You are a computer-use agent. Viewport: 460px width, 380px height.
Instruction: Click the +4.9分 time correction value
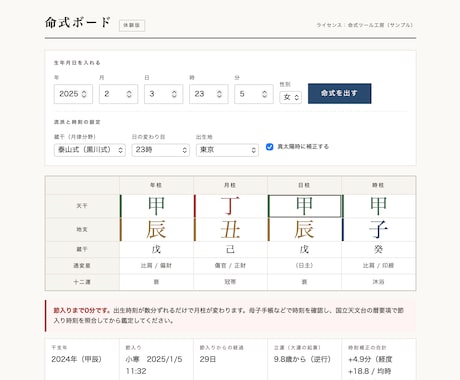point(370,365)
